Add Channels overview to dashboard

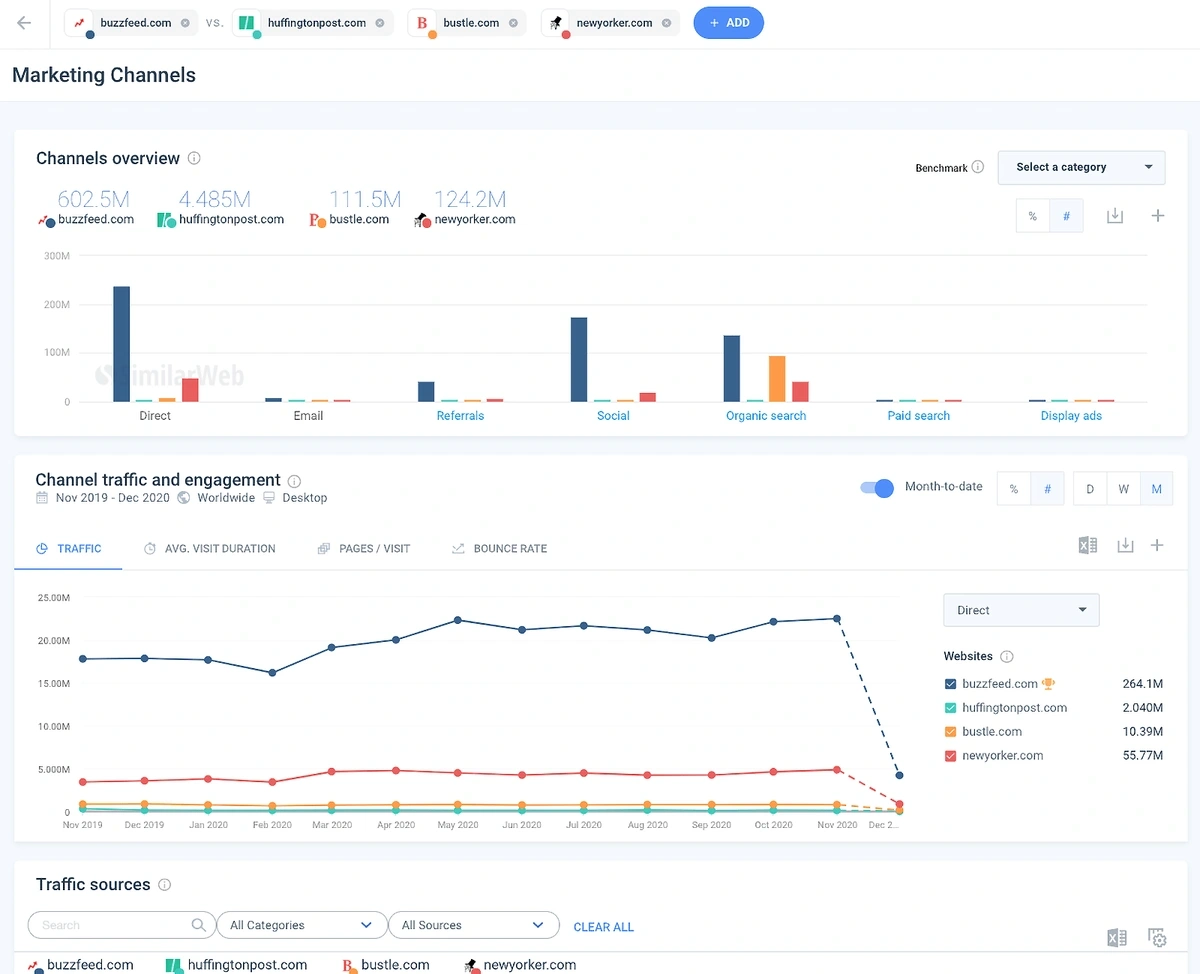[x=1157, y=216]
